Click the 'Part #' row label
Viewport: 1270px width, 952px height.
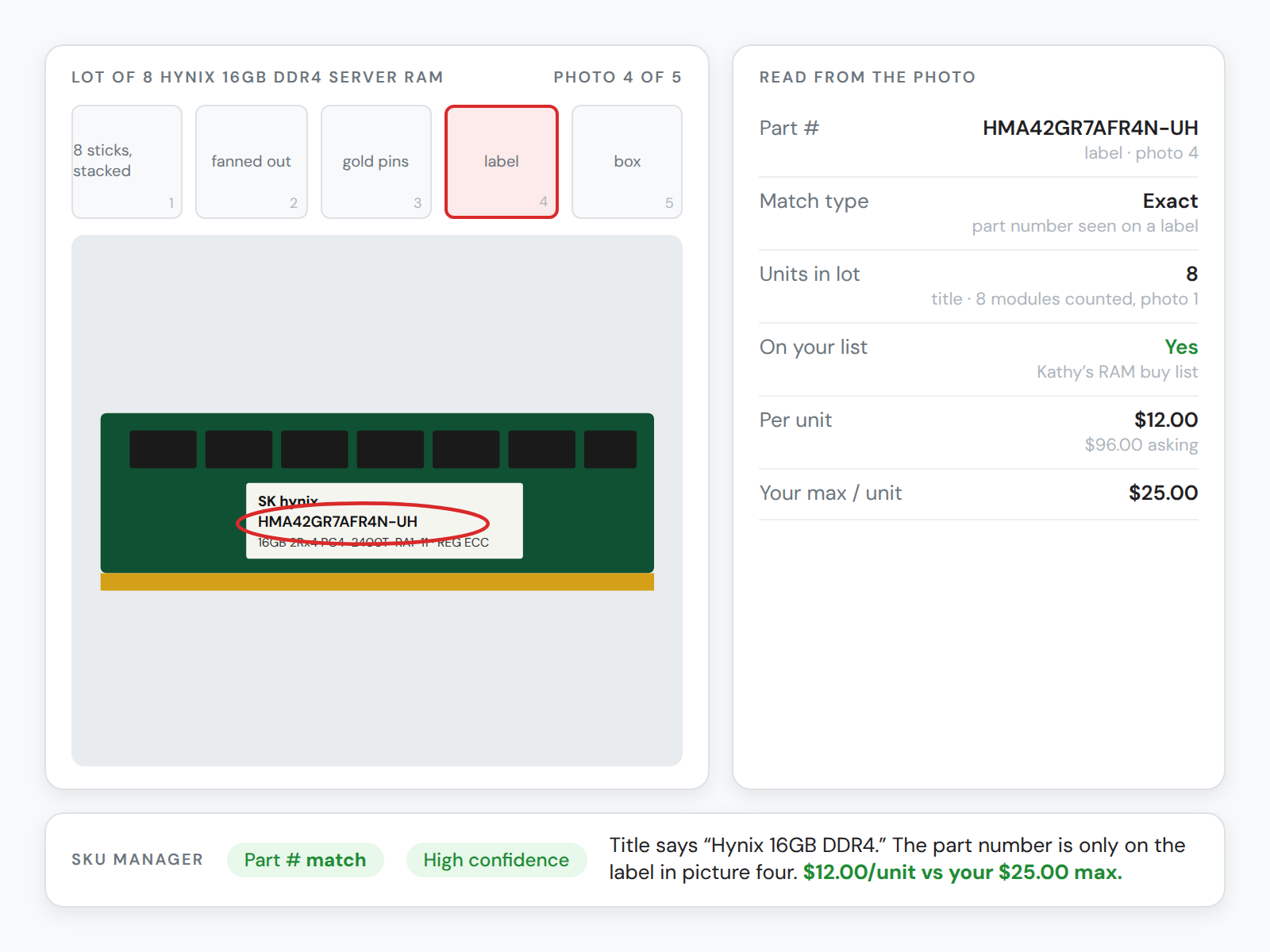[789, 128]
